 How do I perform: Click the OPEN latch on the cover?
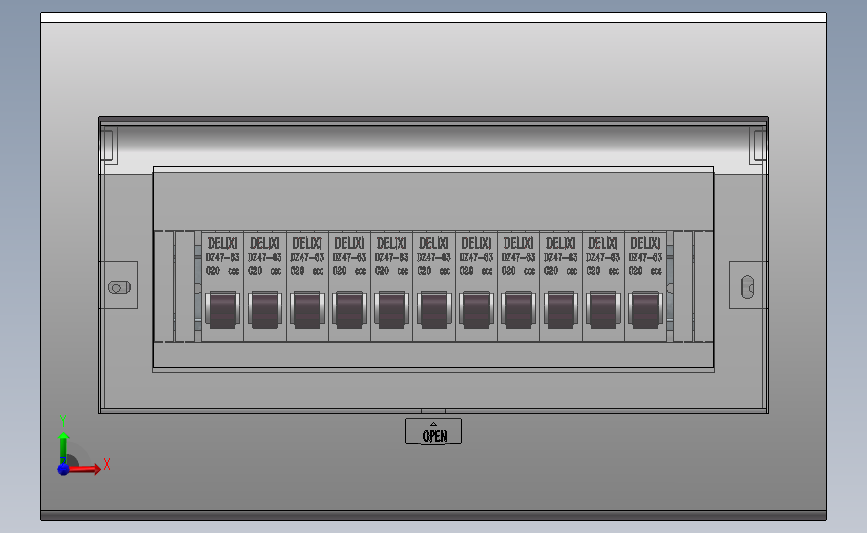click(x=434, y=431)
